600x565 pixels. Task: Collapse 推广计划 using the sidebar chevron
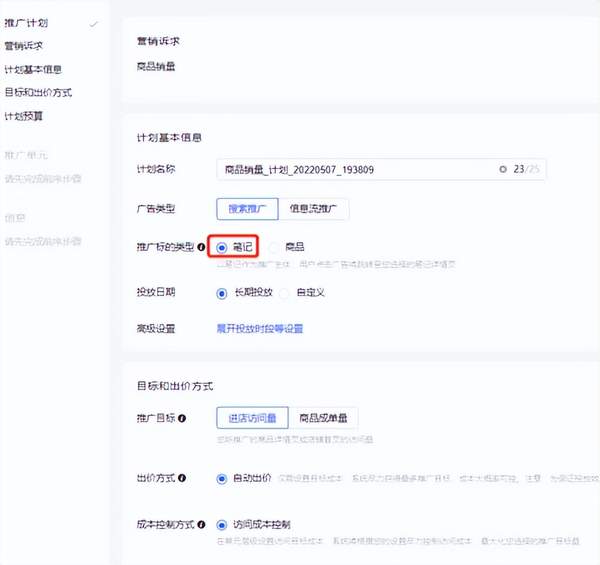click(94, 22)
